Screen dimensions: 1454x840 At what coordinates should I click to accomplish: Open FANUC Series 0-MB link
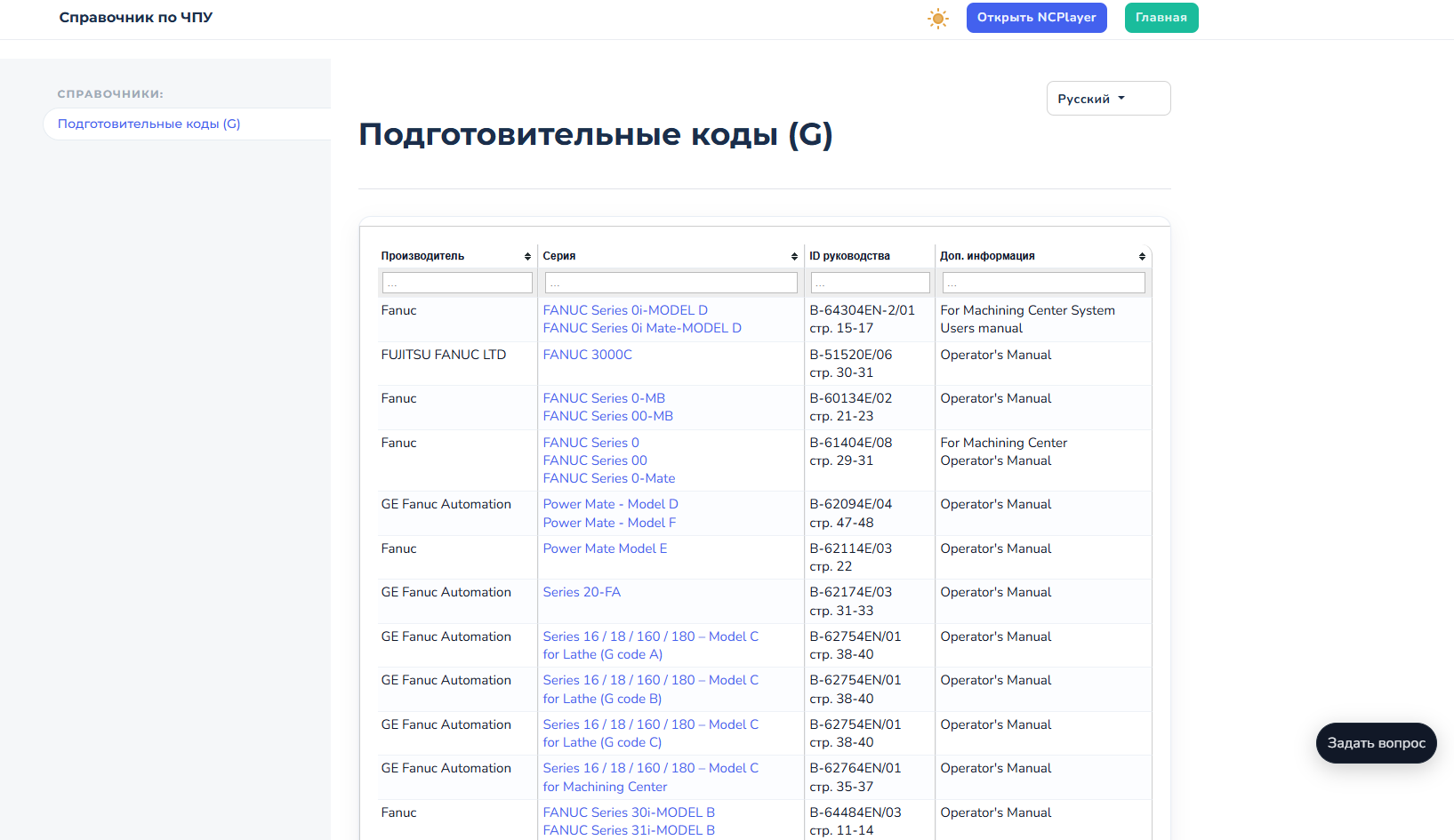pos(604,398)
